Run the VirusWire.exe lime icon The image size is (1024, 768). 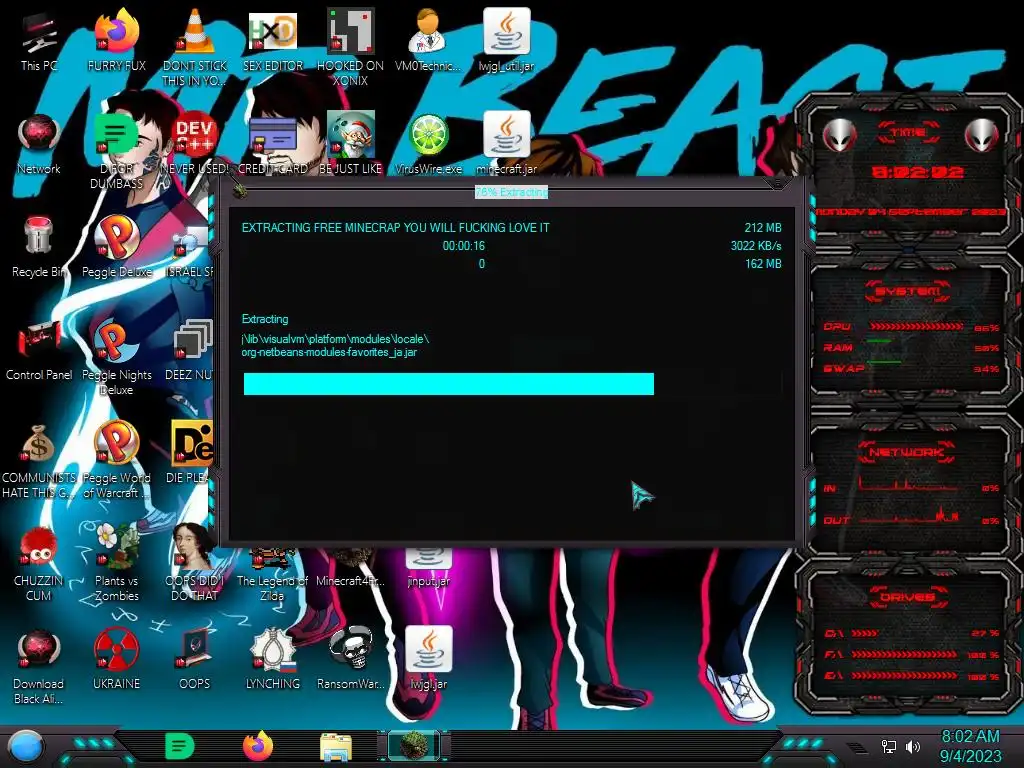coord(428,145)
